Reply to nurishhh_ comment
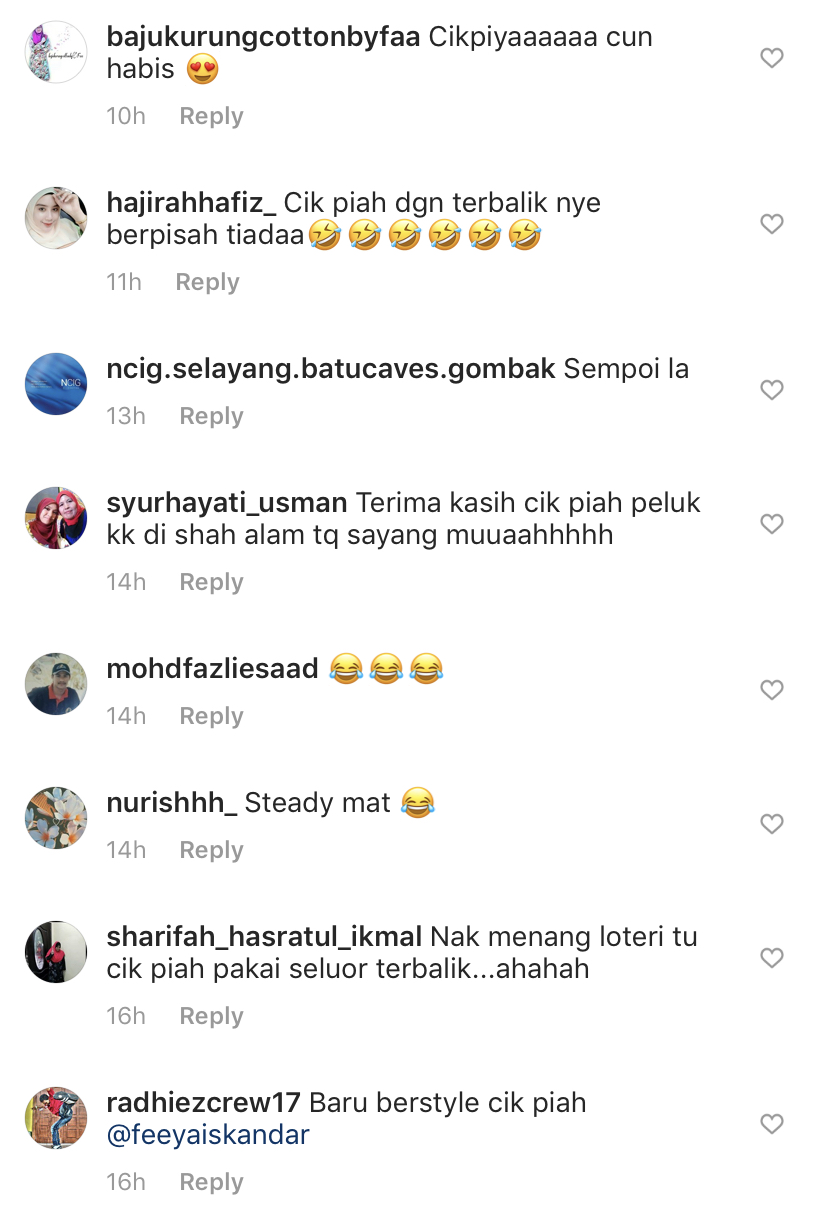This screenshot has width=828, height=1208. coord(211,850)
